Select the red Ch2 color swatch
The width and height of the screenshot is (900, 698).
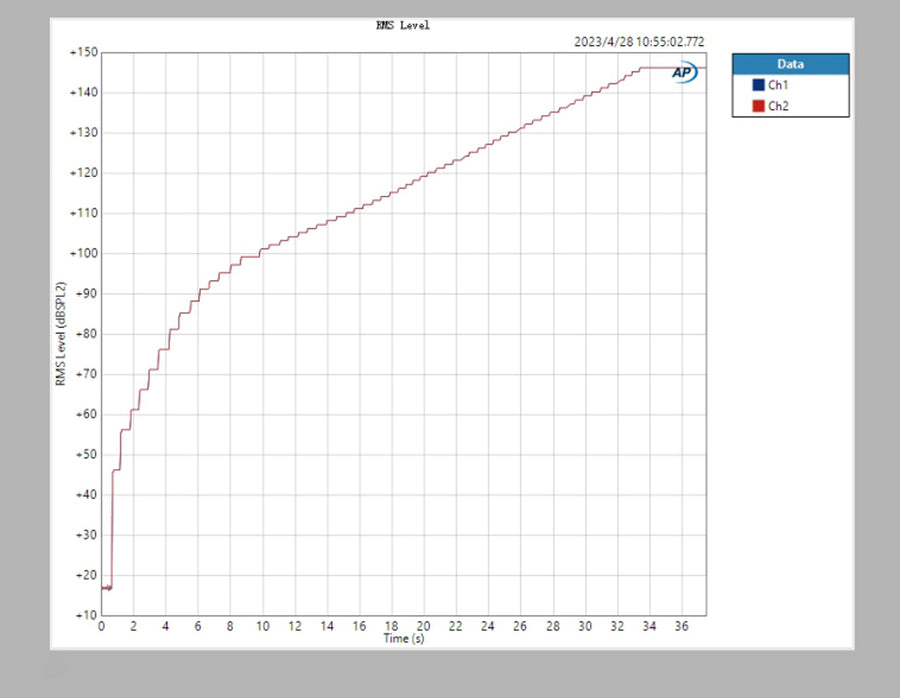click(758, 106)
